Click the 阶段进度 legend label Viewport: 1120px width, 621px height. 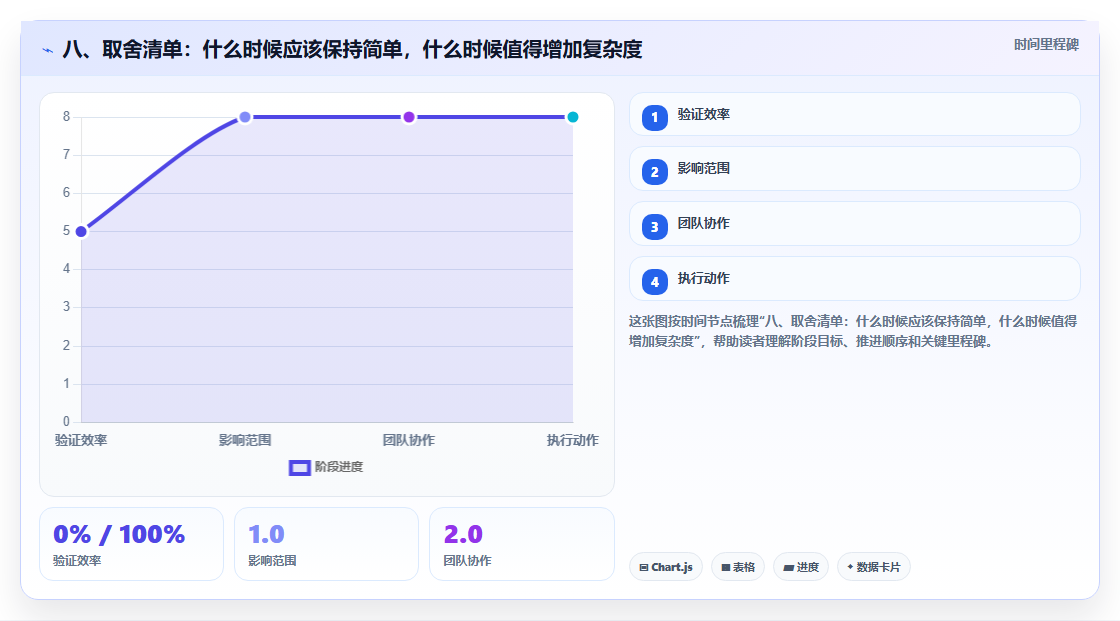[339, 467]
